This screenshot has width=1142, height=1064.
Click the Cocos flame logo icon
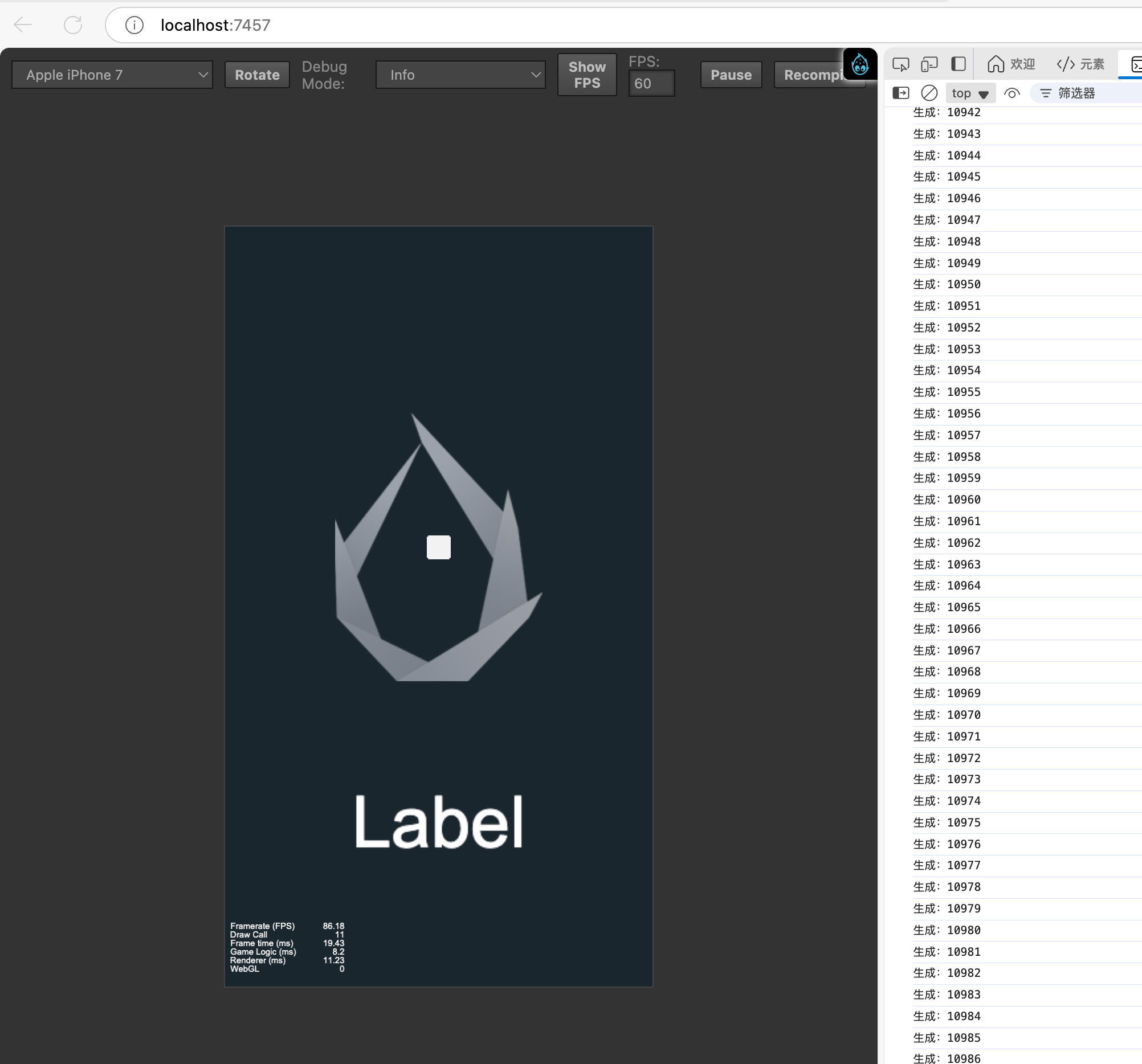coord(859,64)
